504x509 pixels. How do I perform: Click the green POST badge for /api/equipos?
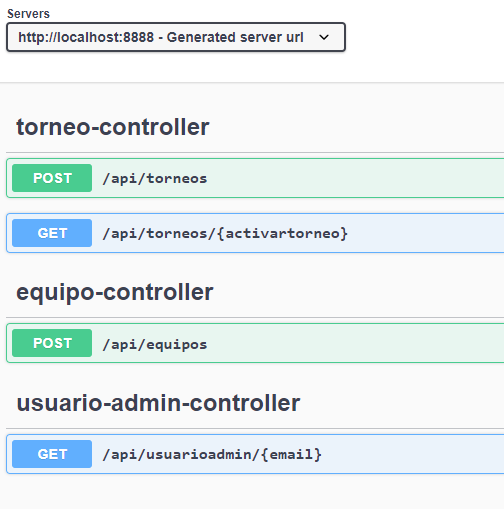click(52, 343)
